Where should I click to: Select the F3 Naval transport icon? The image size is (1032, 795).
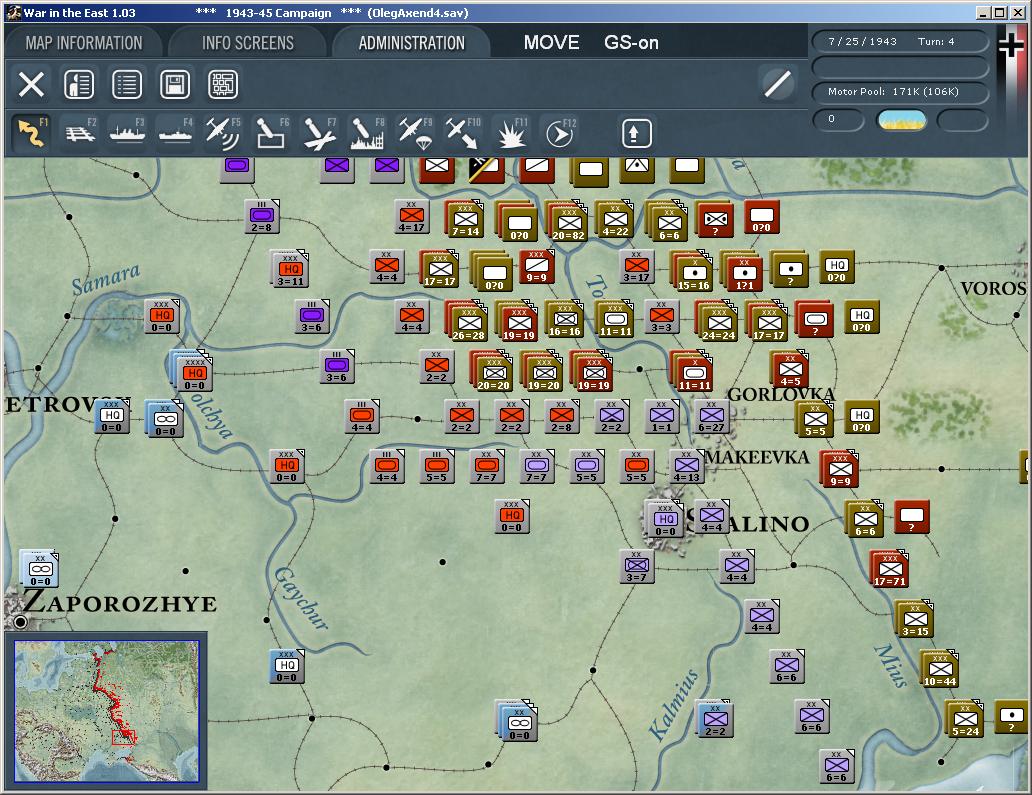128,134
